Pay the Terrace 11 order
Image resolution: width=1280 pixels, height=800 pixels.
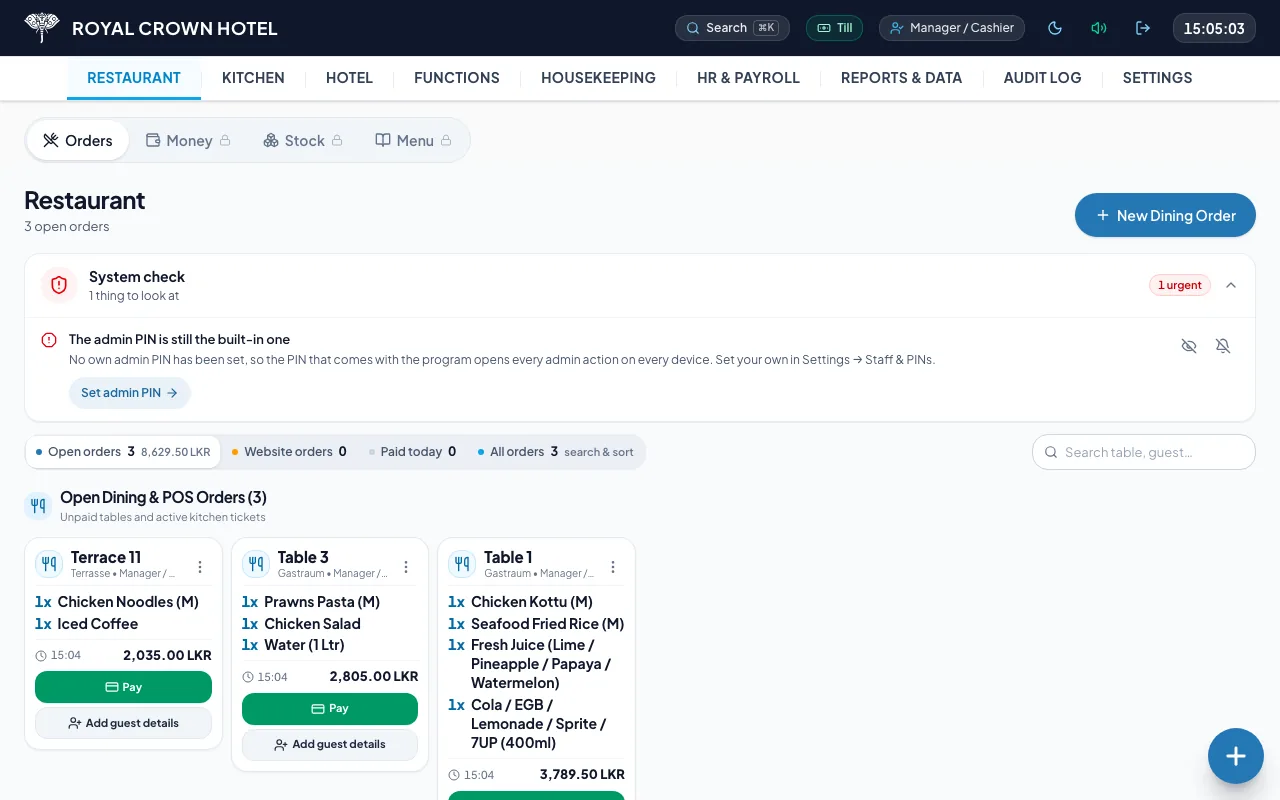(x=123, y=687)
